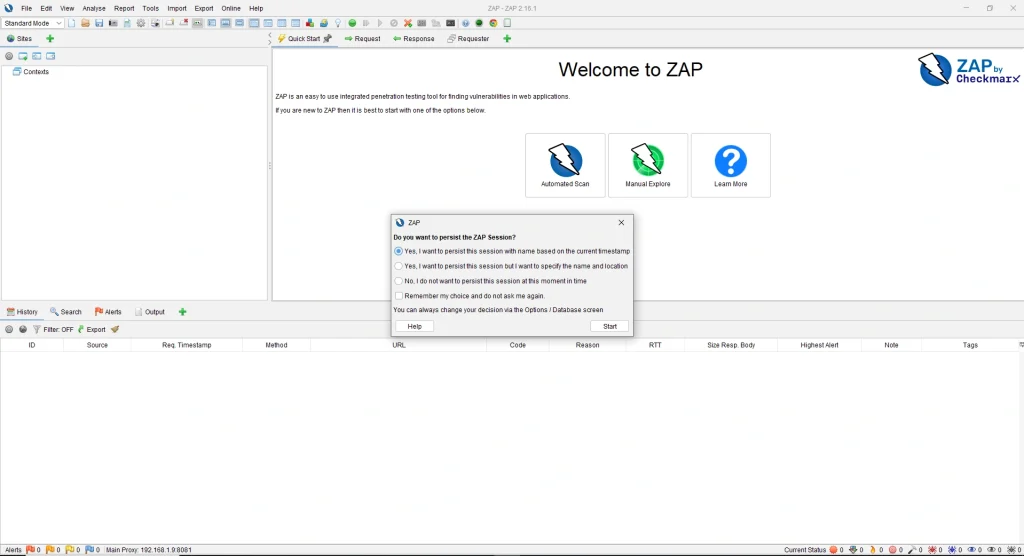Open the Options gear icon in toolbar
The width and height of the screenshot is (1024, 556).
[141, 23]
